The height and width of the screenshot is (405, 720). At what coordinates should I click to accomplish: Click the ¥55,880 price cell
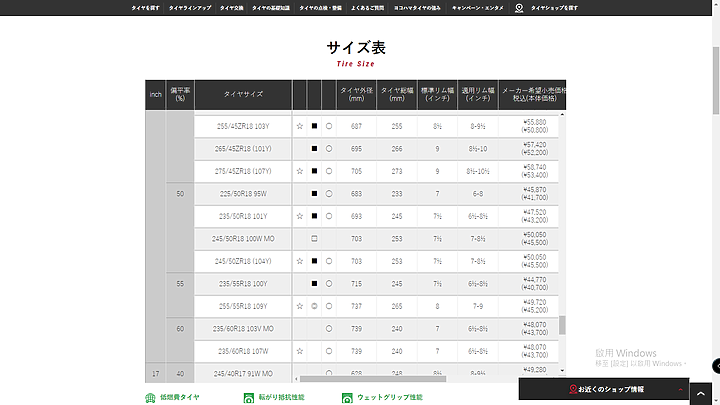tap(529, 126)
